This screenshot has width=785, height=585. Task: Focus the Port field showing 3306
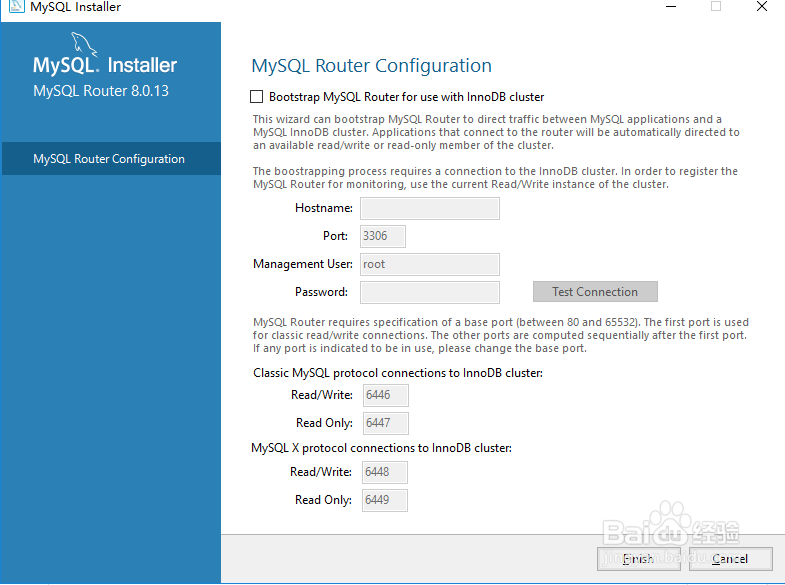(382, 236)
